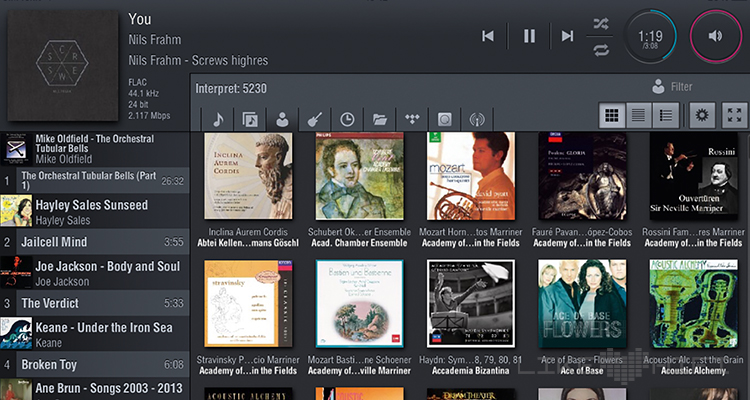750x400 pixels.
Task: Open the Ace of Base Flowers cover
Action: coord(582,304)
